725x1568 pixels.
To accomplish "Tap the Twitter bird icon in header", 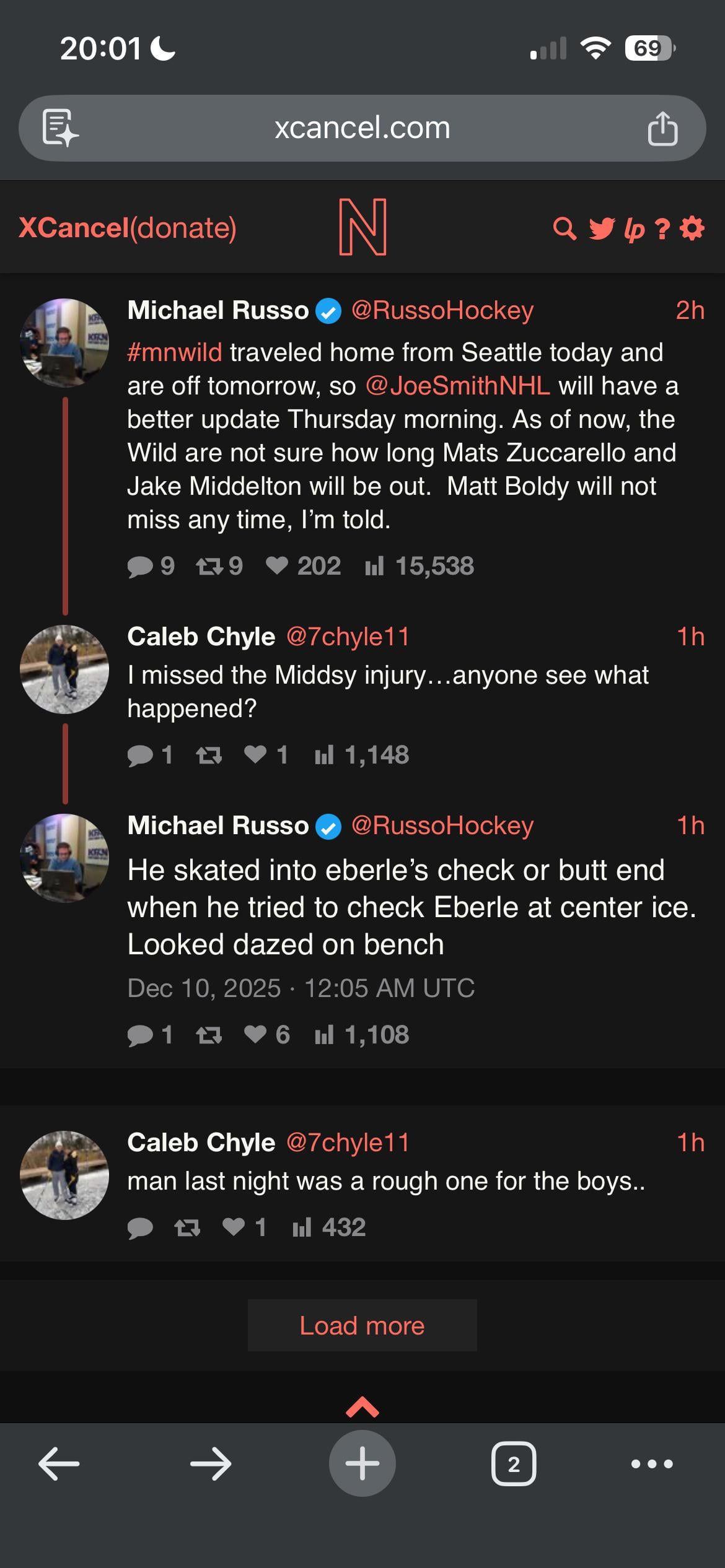I will 602,229.
